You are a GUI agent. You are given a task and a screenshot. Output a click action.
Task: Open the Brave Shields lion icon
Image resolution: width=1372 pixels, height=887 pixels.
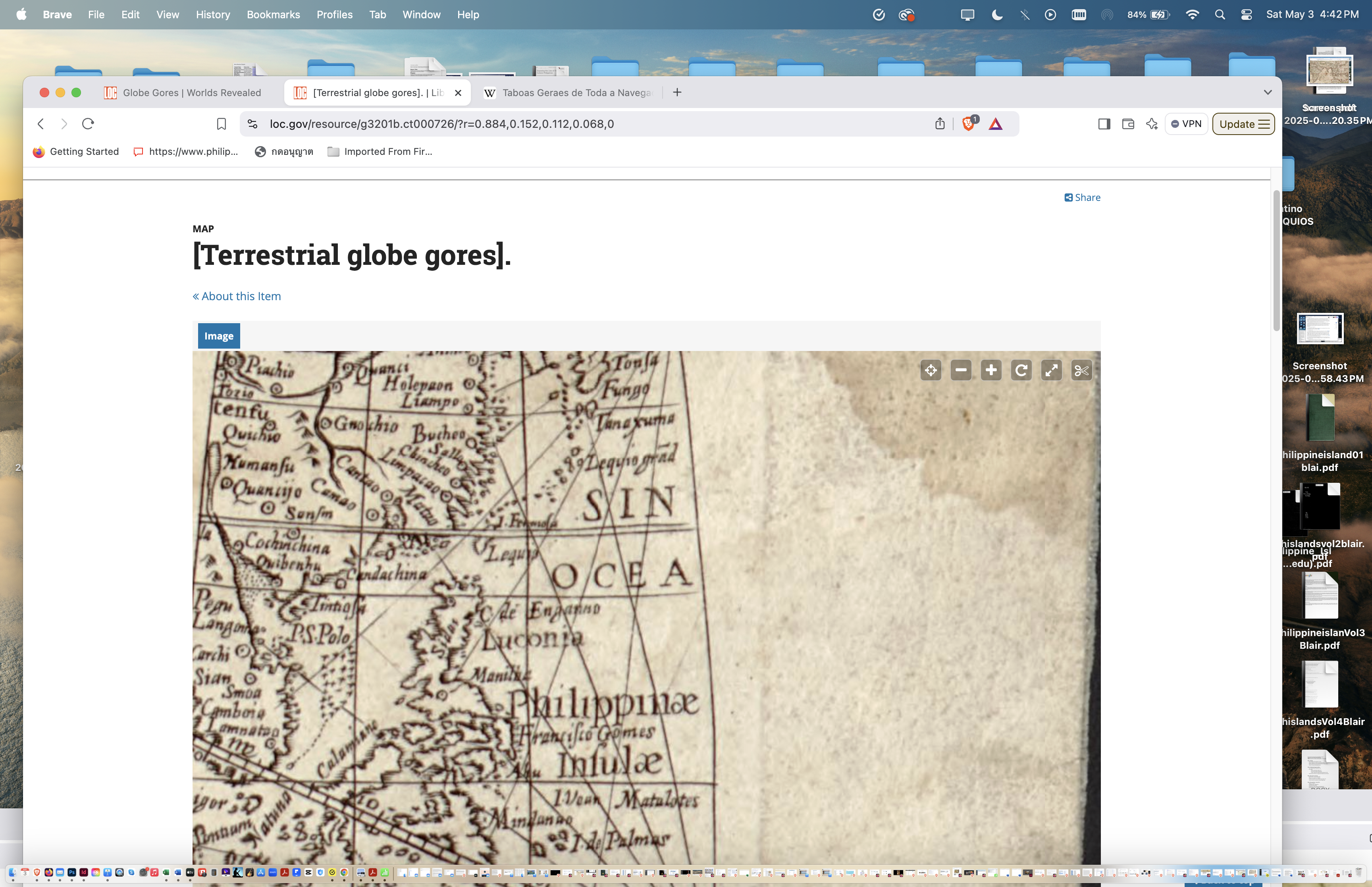click(969, 123)
